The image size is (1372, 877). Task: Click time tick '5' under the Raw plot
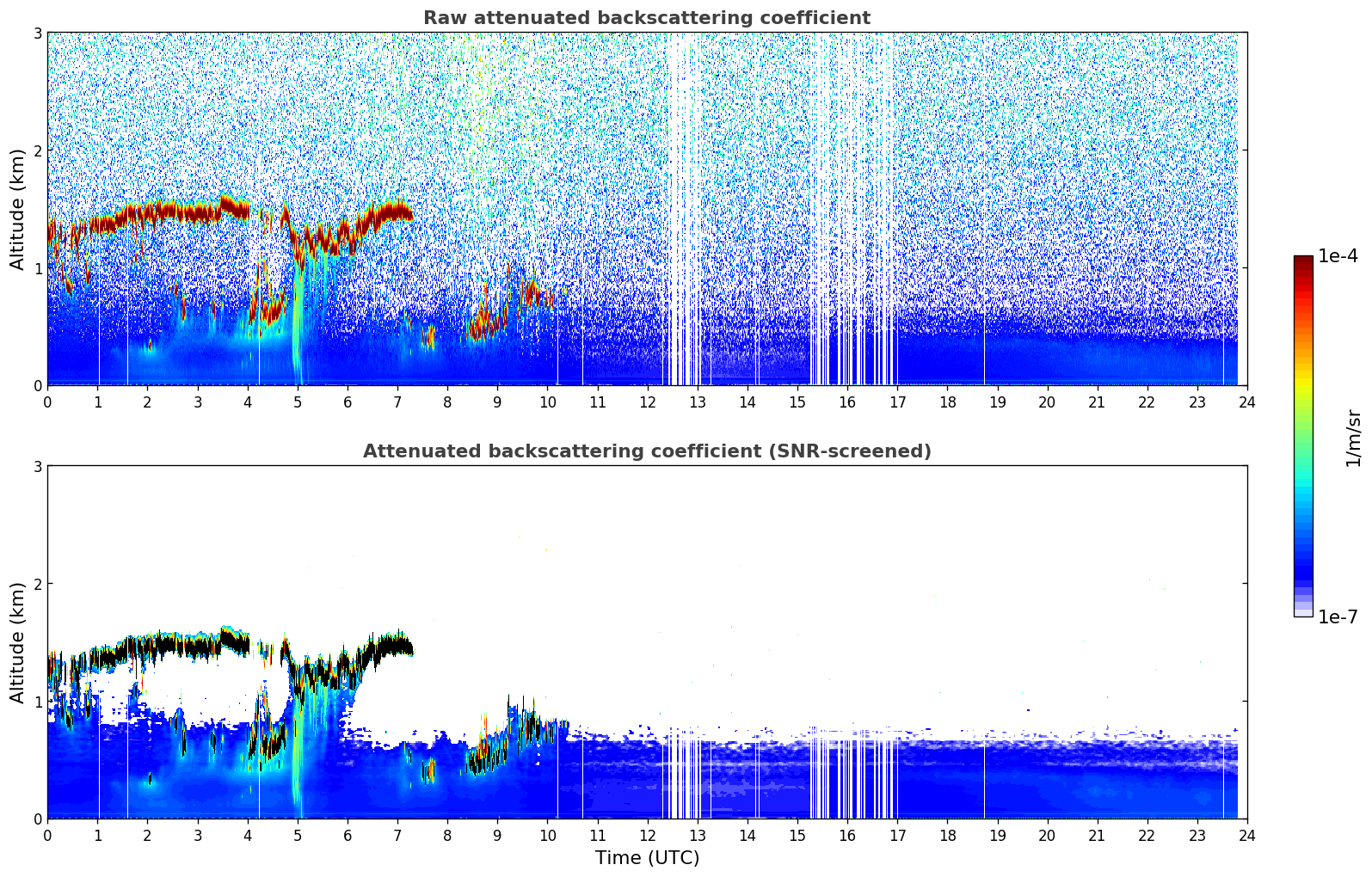[298, 402]
